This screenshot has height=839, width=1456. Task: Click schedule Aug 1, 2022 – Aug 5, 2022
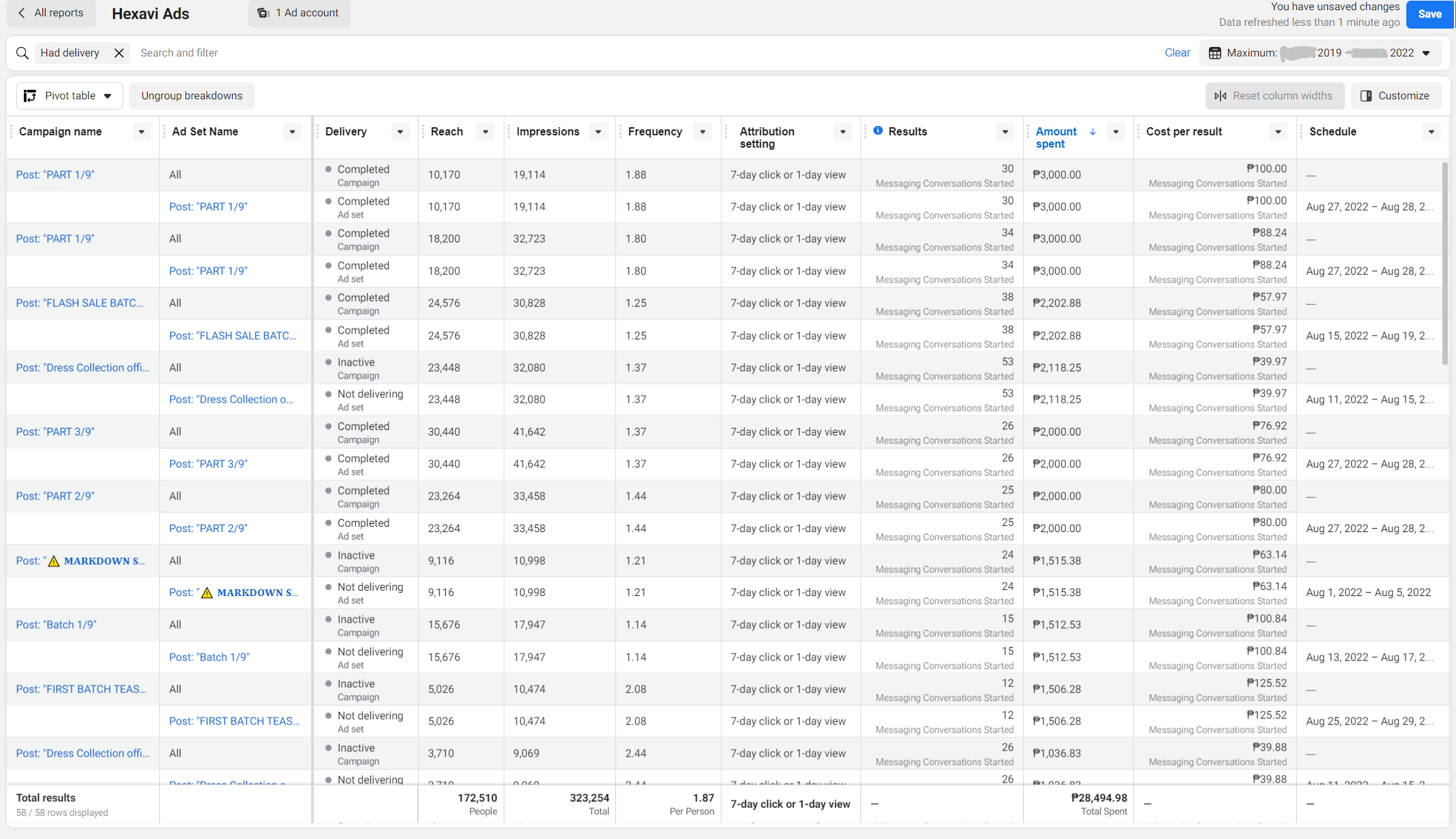[1368, 593]
